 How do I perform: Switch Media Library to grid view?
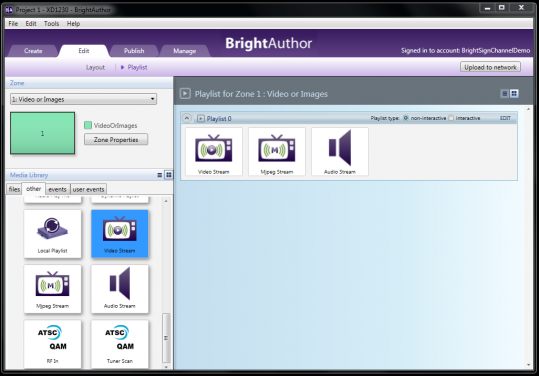tap(169, 175)
